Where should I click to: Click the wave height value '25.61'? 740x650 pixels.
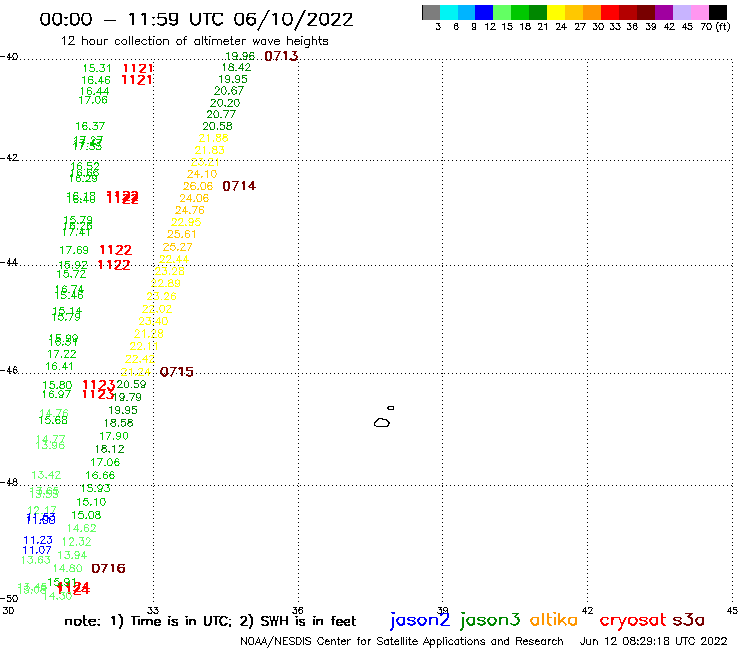coord(182,234)
